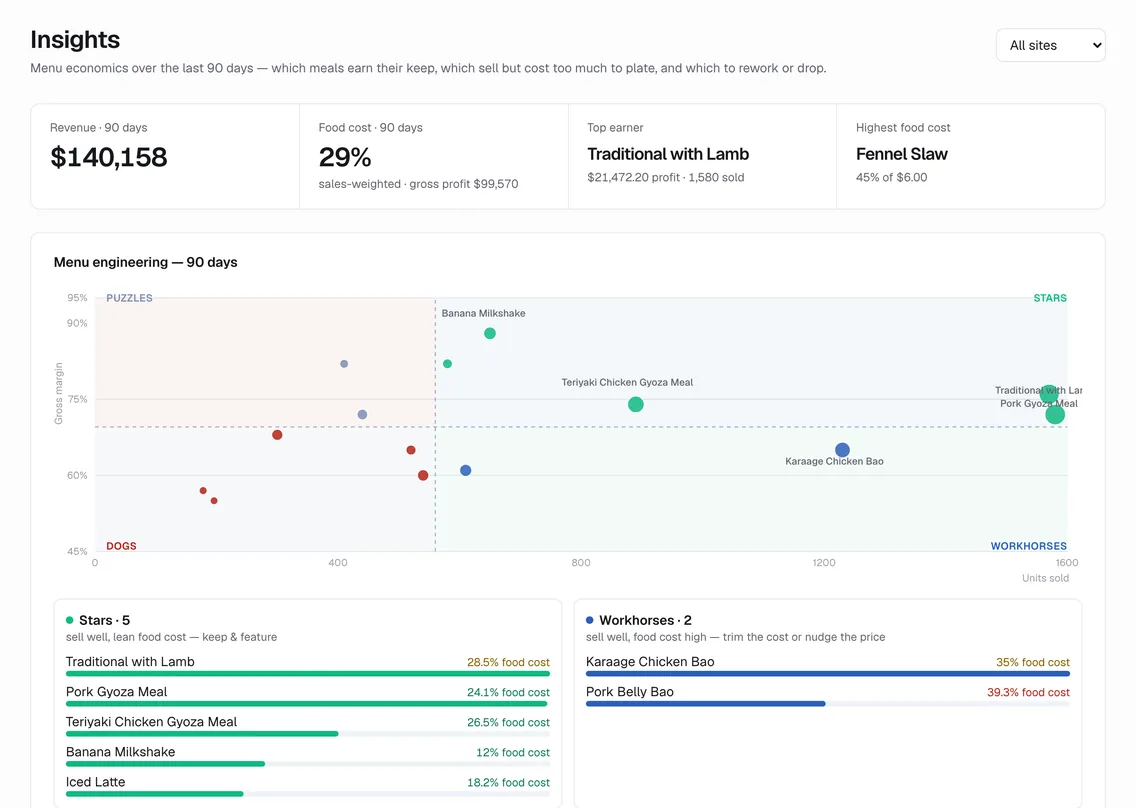Click 'Menu engineering — 90 days' title
This screenshot has width=1136, height=808.
[x=146, y=262]
